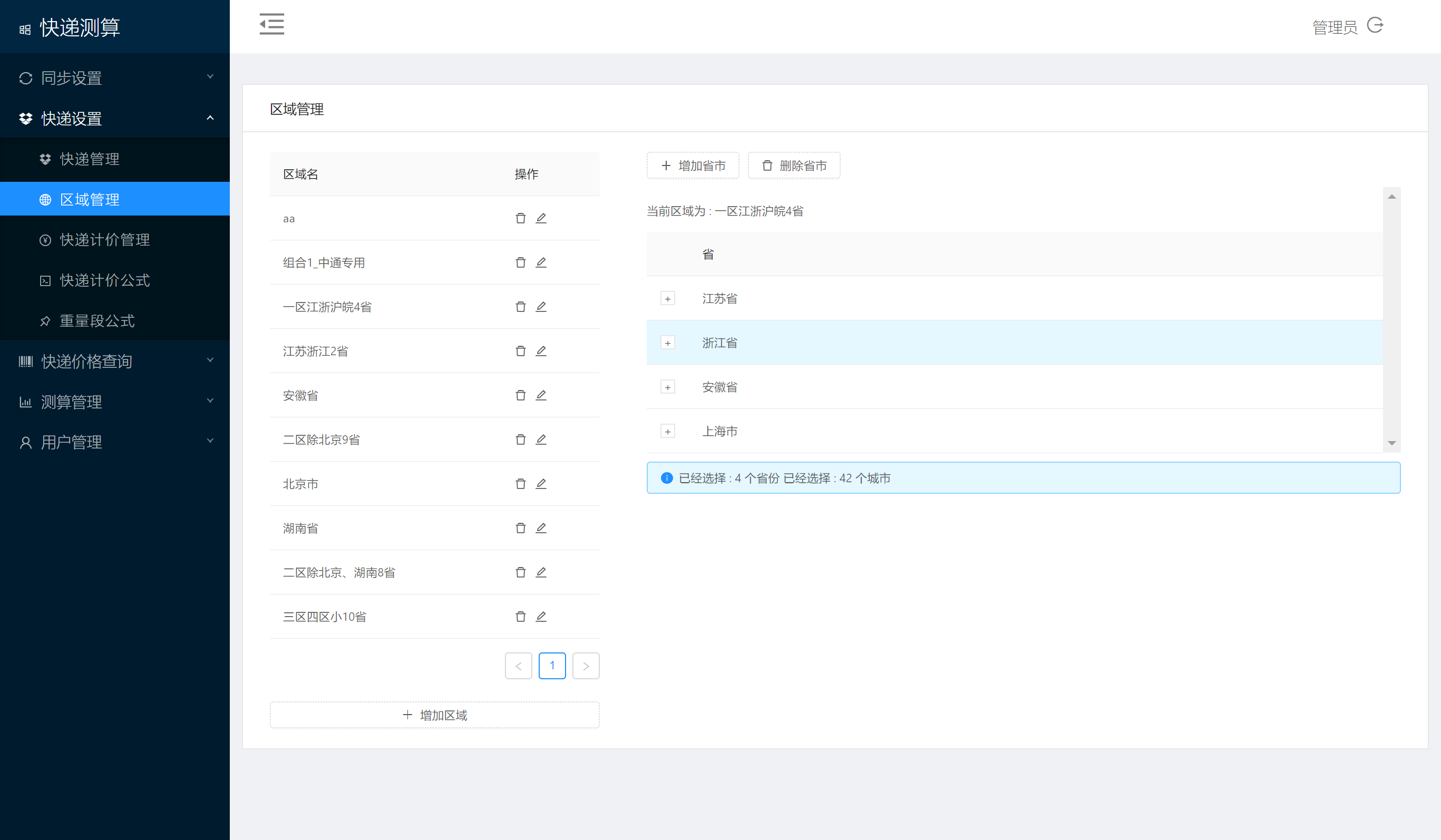The width and height of the screenshot is (1441, 840).
Task: Select the 江苏浙江2省 region name
Action: pyautogui.click(x=316, y=351)
